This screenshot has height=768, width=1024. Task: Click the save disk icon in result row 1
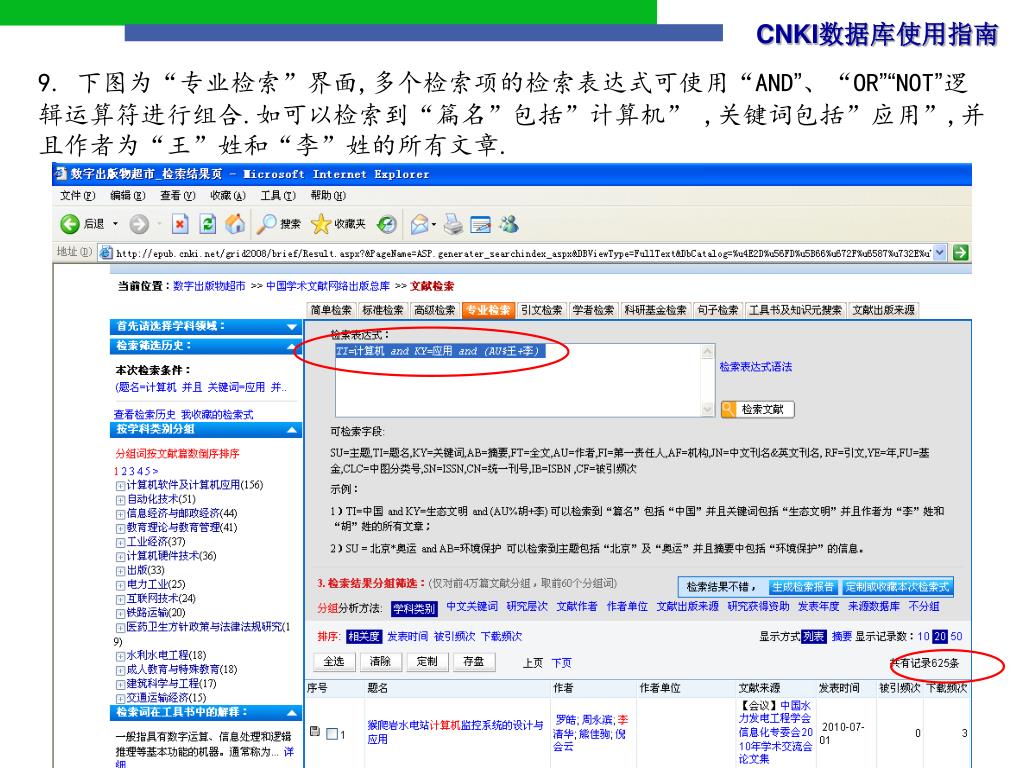point(315,731)
